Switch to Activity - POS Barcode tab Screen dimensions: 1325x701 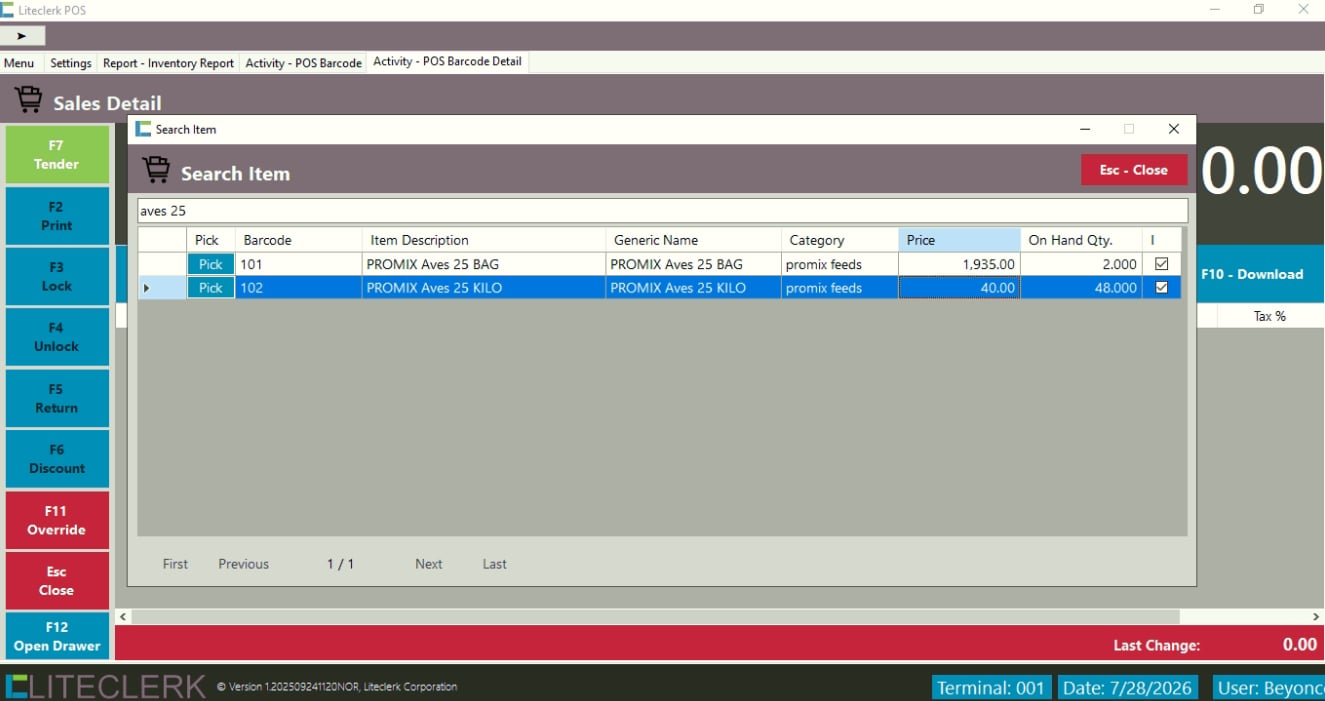(x=303, y=63)
